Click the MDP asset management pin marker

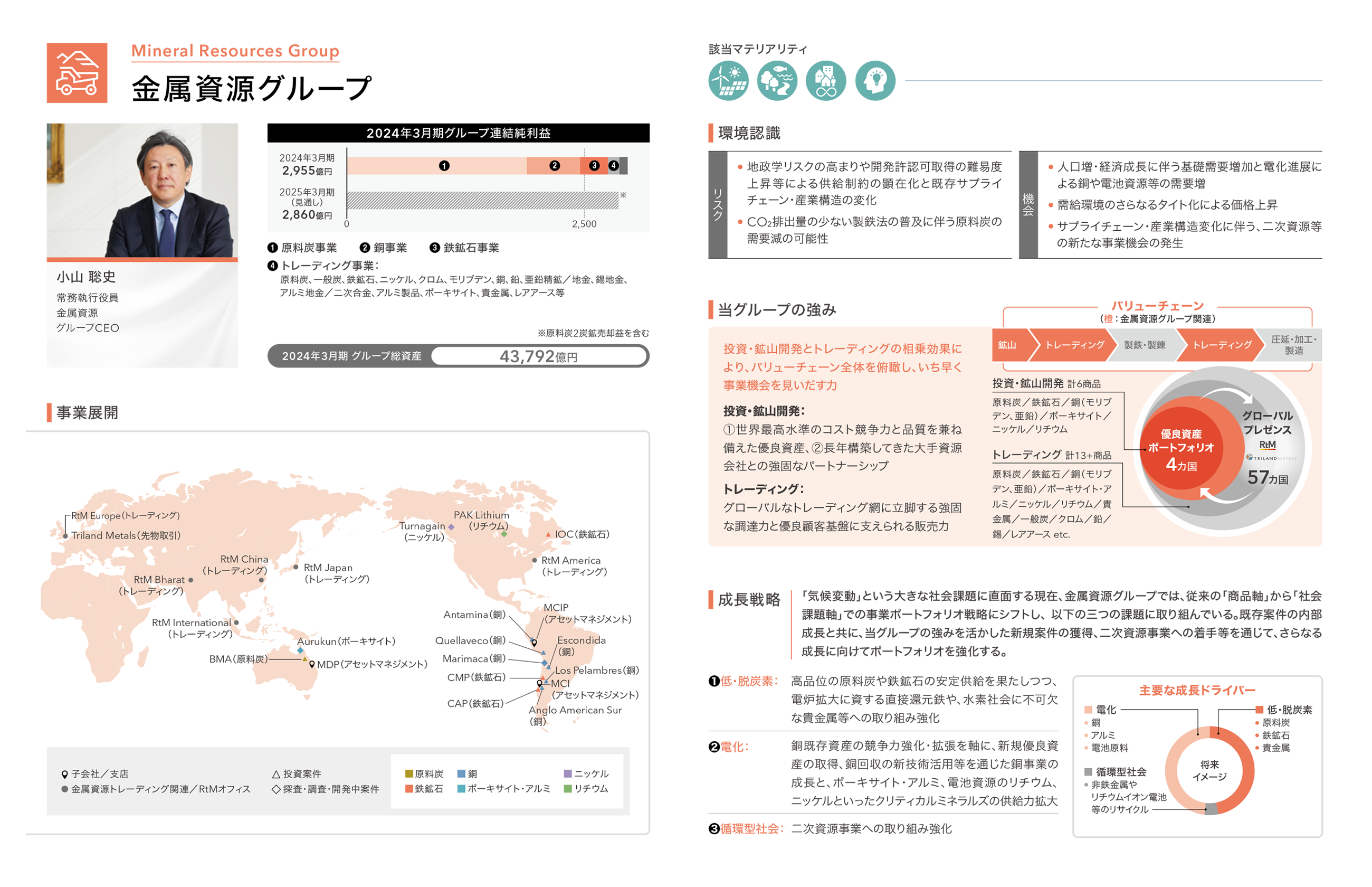(x=312, y=665)
